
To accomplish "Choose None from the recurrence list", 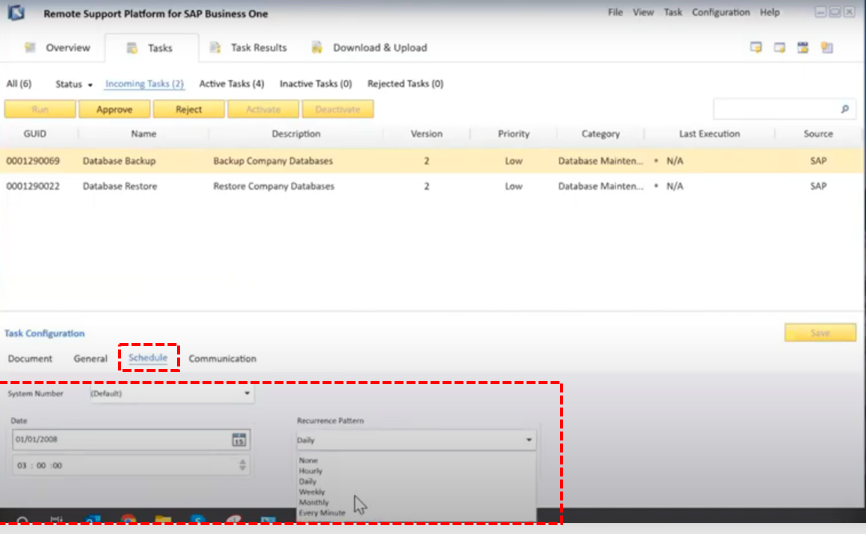I will click(308, 461).
